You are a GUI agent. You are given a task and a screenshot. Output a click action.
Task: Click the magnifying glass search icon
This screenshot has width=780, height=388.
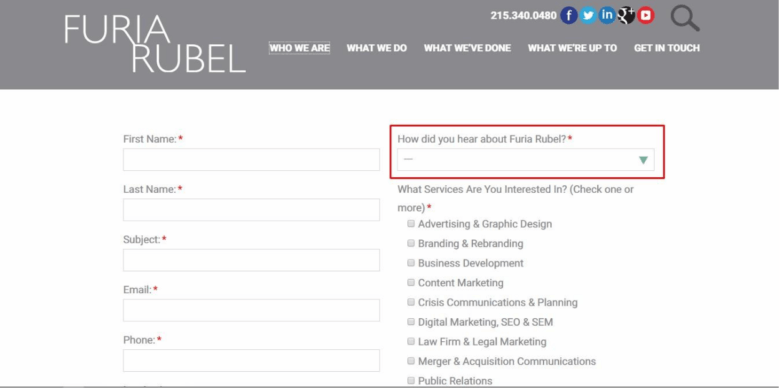tap(685, 18)
